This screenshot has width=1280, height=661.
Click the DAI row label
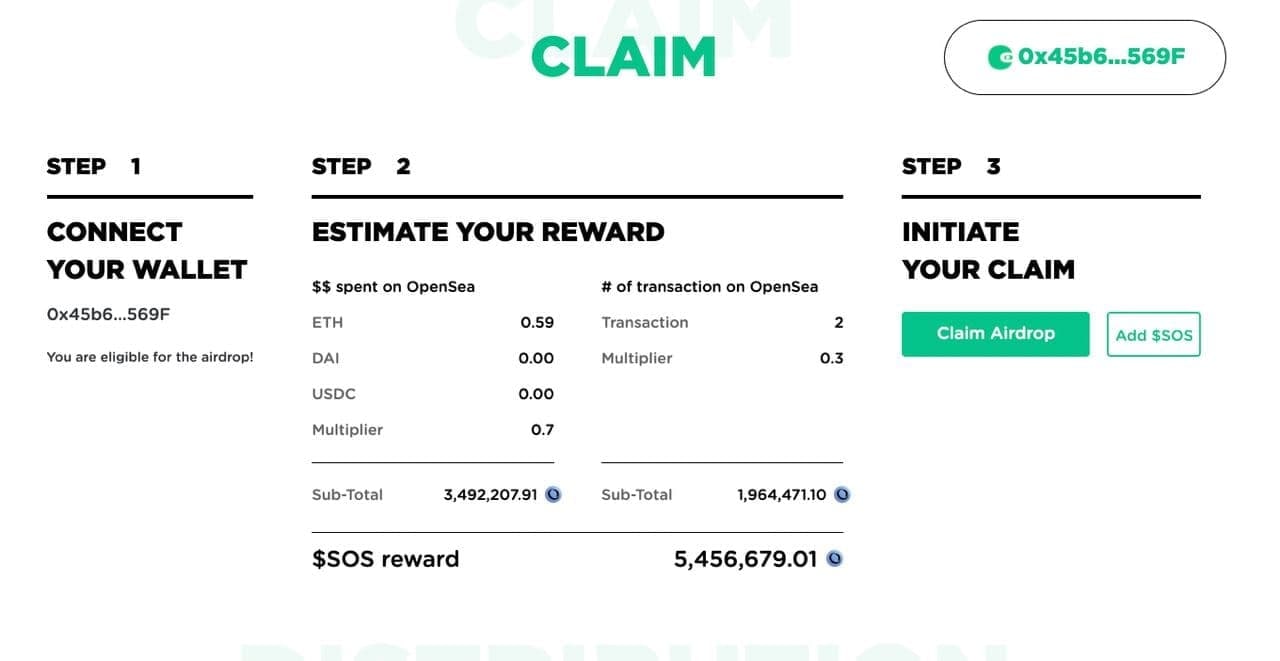click(326, 358)
